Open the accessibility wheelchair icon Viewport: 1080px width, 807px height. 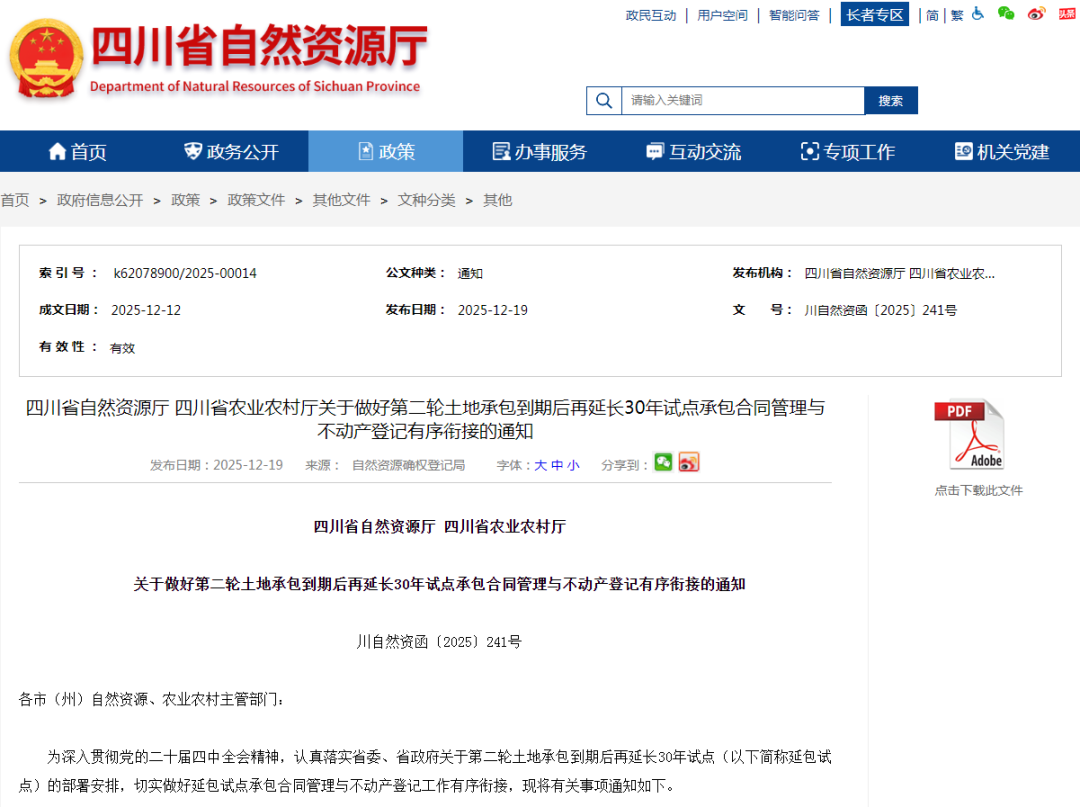[978, 14]
